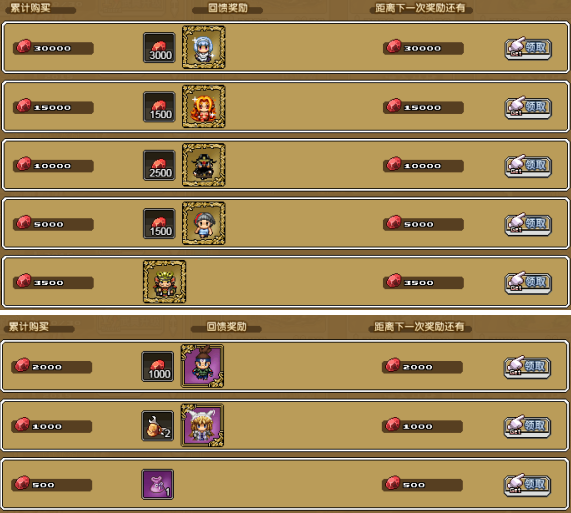The width and height of the screenshot is (571, 513).
Task: Claim the 30000 gem tier reward
Action: tap(528, 48)
